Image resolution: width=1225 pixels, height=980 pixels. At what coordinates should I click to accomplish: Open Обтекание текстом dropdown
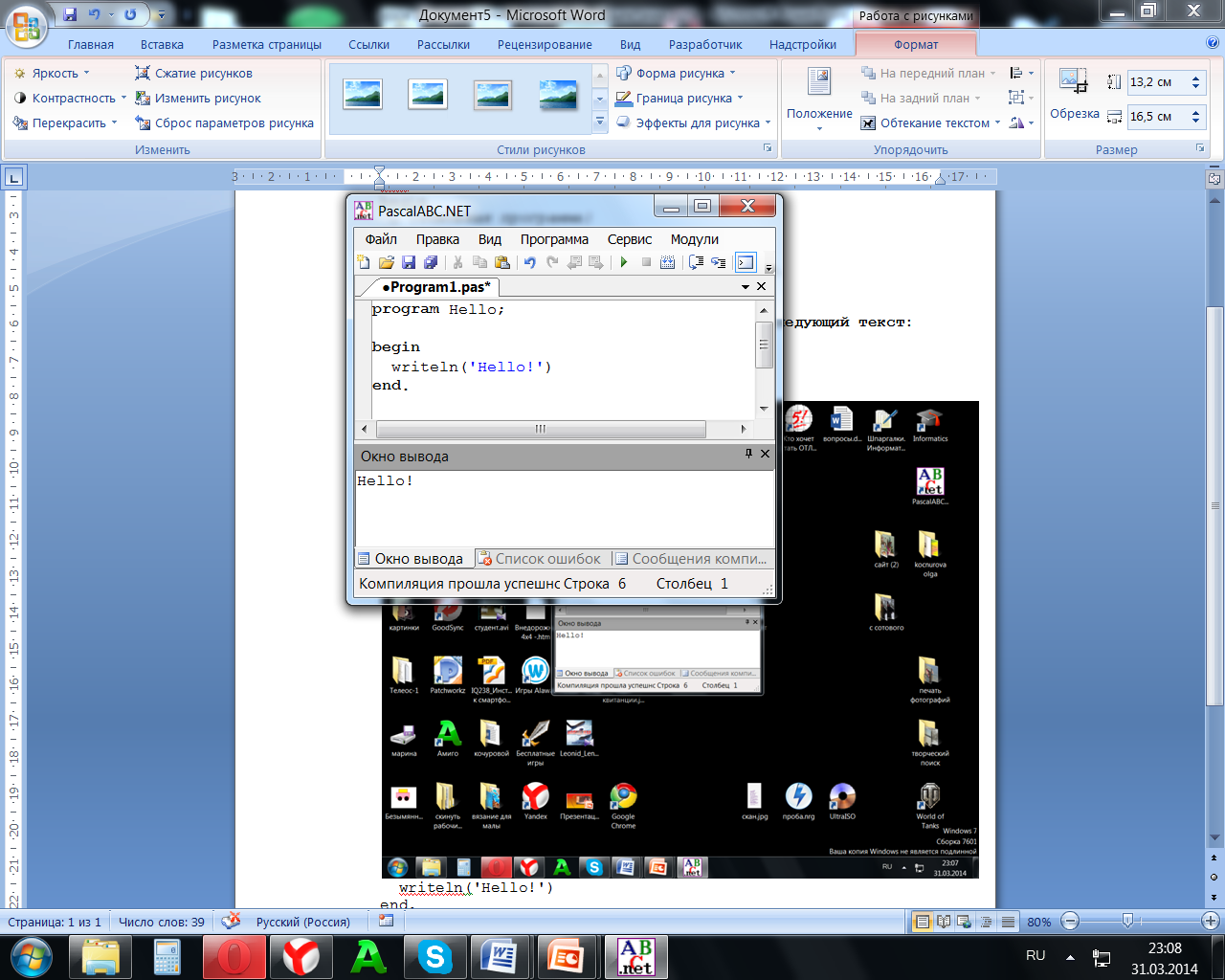click(931, 123)
